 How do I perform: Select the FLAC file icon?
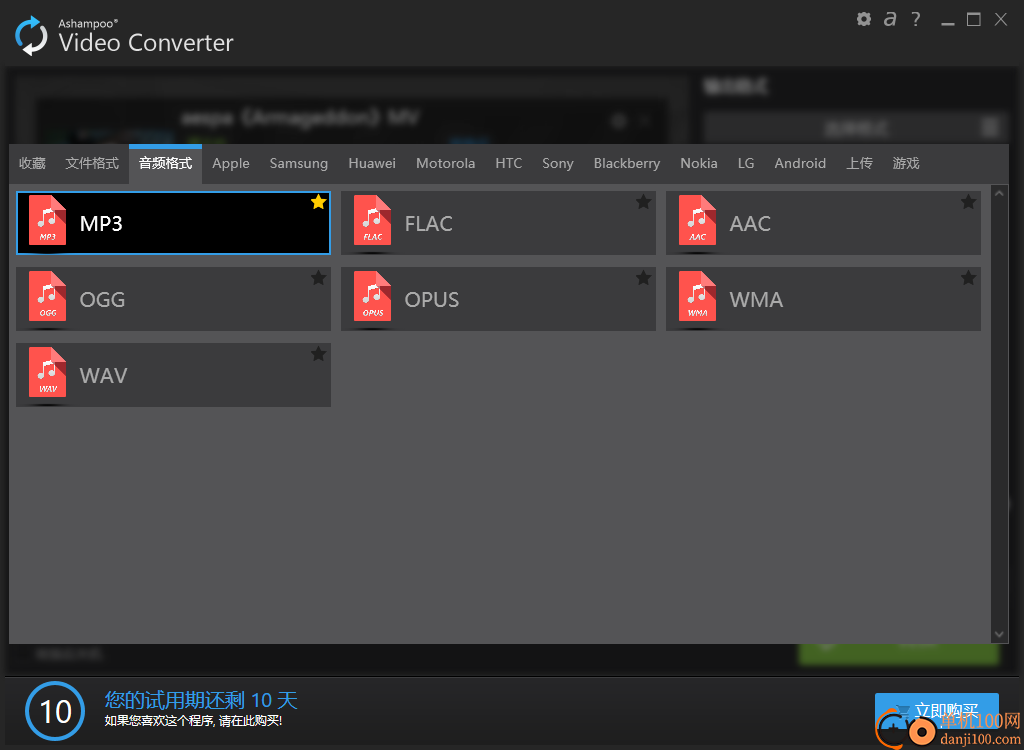372,220
